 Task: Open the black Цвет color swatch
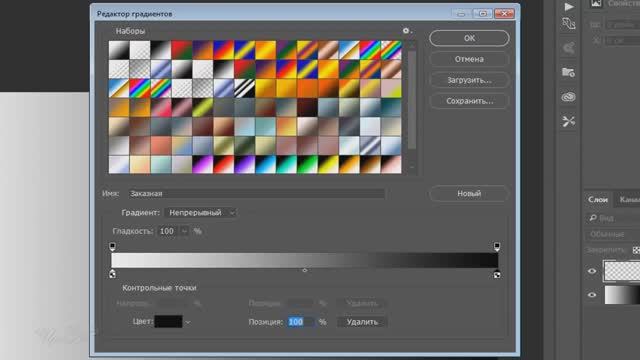[168, 322]
